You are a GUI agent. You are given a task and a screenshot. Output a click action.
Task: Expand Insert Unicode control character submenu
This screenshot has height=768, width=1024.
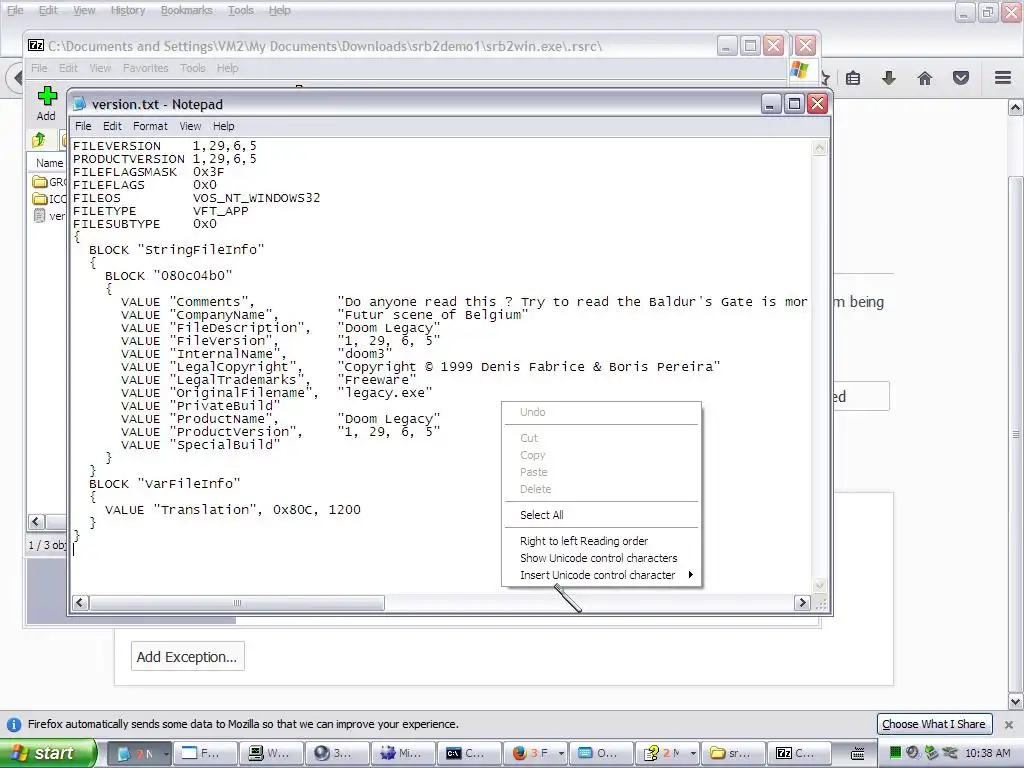pos(601,575)
